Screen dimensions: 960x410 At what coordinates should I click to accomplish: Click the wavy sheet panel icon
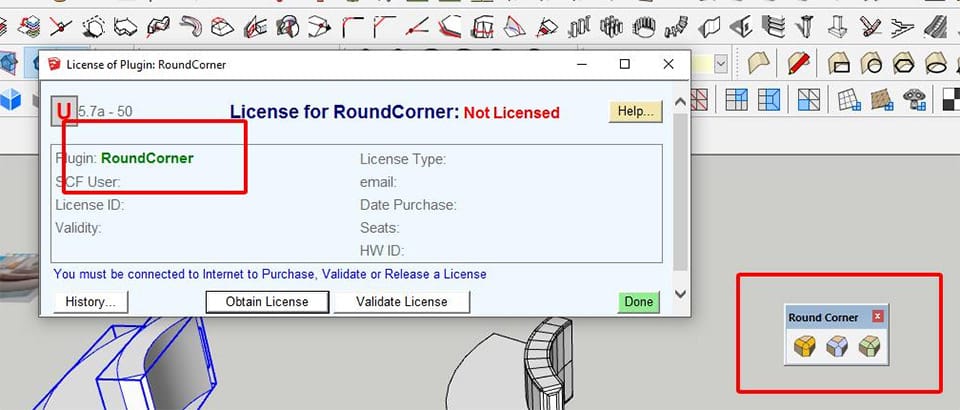pos(709,27)
